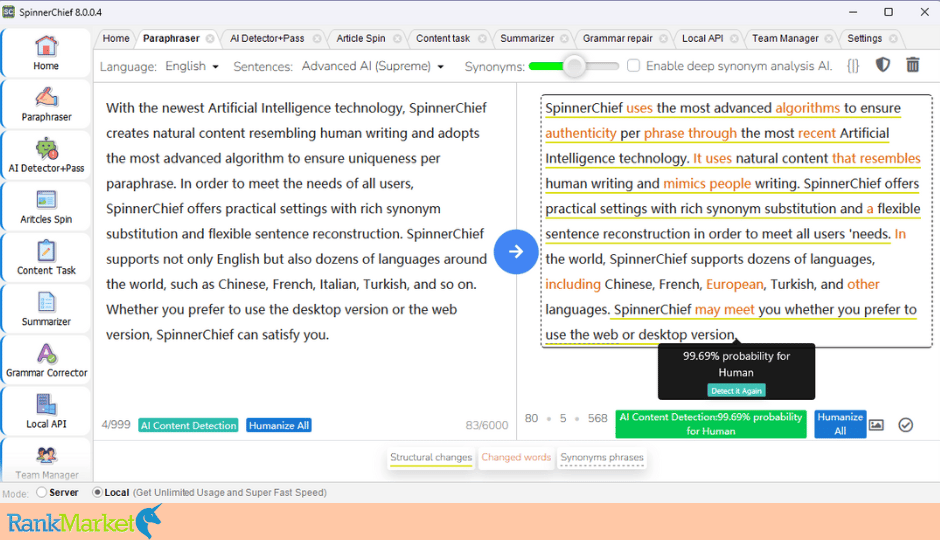Switch to the Local API tab
This screenshot has width=940, height=540.
(x=703, y=38)
